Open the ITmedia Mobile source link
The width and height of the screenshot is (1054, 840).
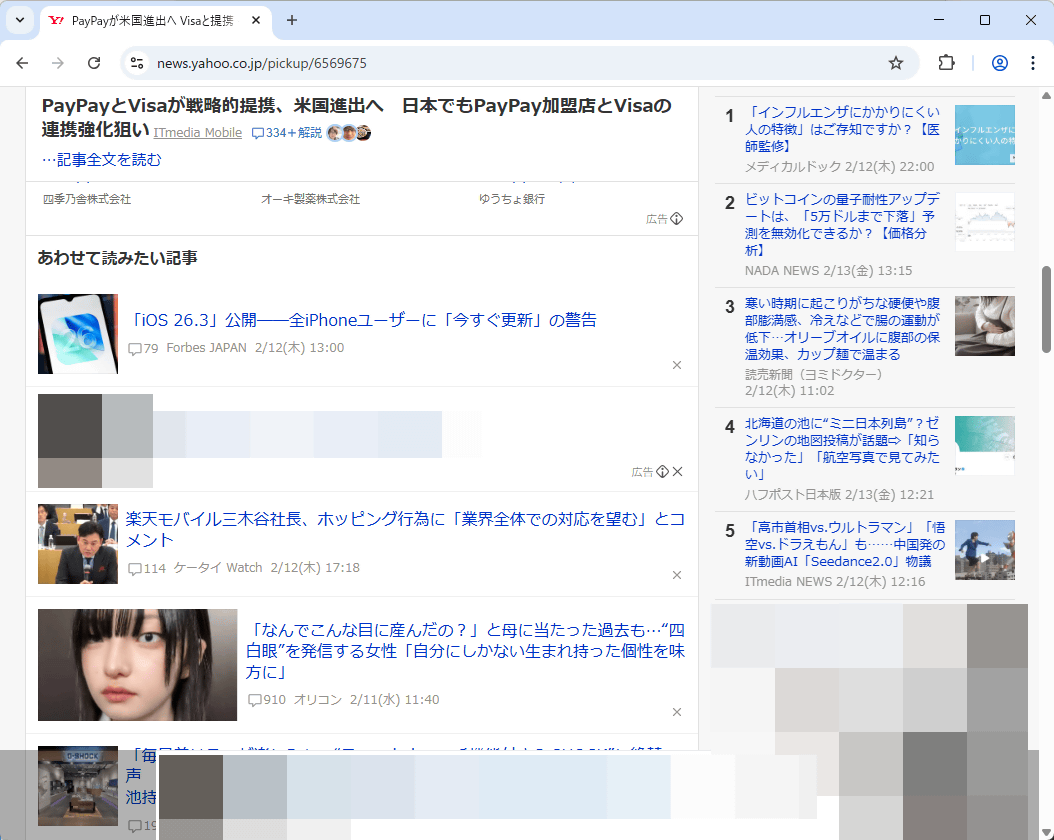point(197,133)
